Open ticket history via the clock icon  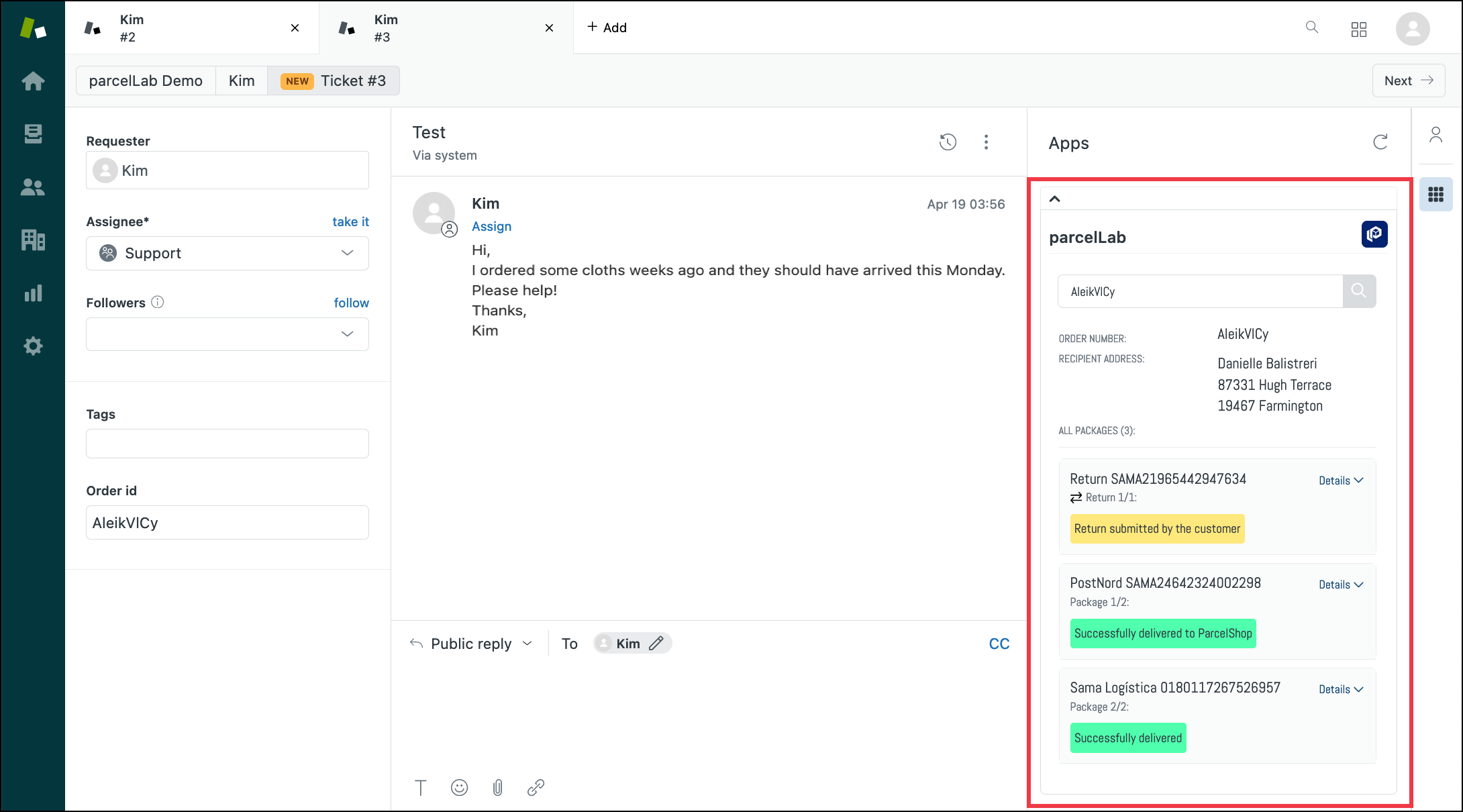pyautogui.click(x=948, y=142)
